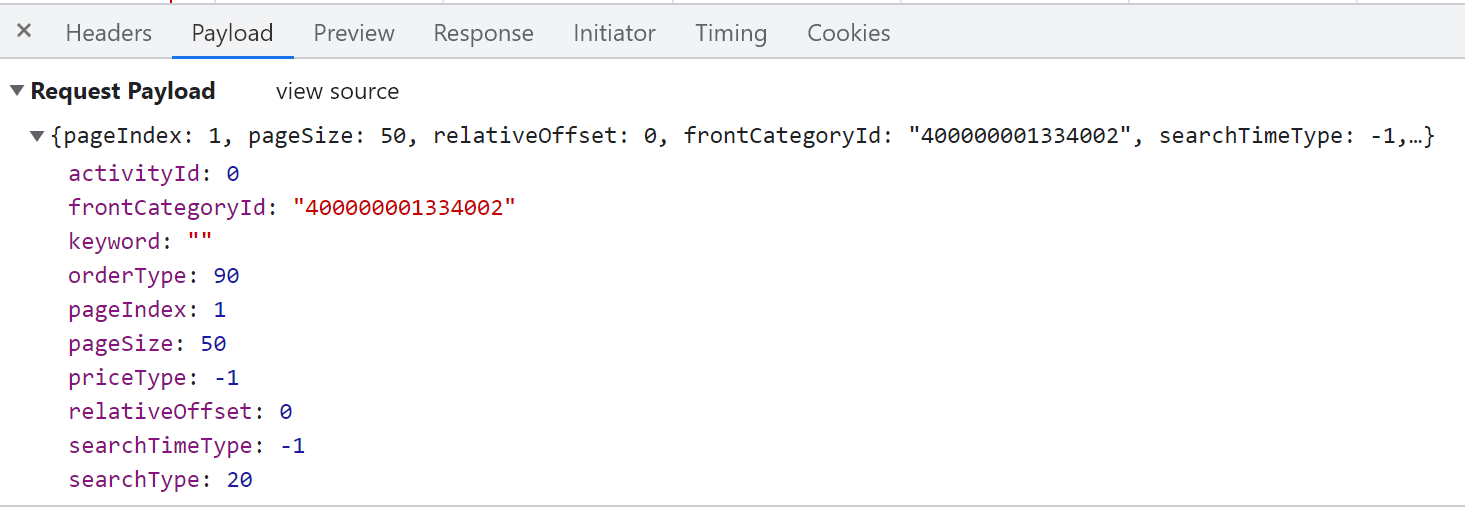This screenshot has width=1465, height=521.
Task: Switch to the Headers tab
Action: coord(108,33)
